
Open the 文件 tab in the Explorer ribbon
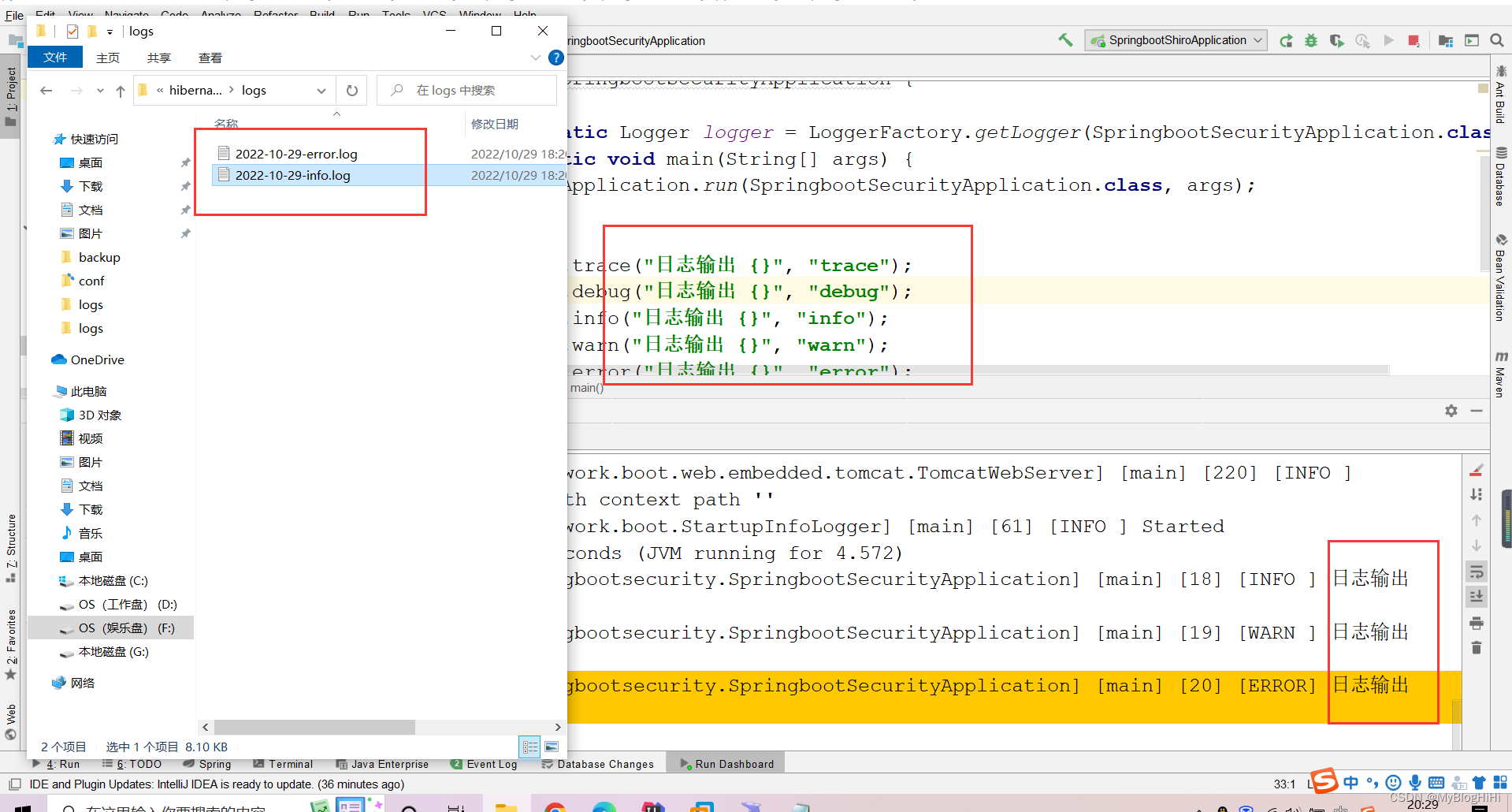[x=55, y=58]
